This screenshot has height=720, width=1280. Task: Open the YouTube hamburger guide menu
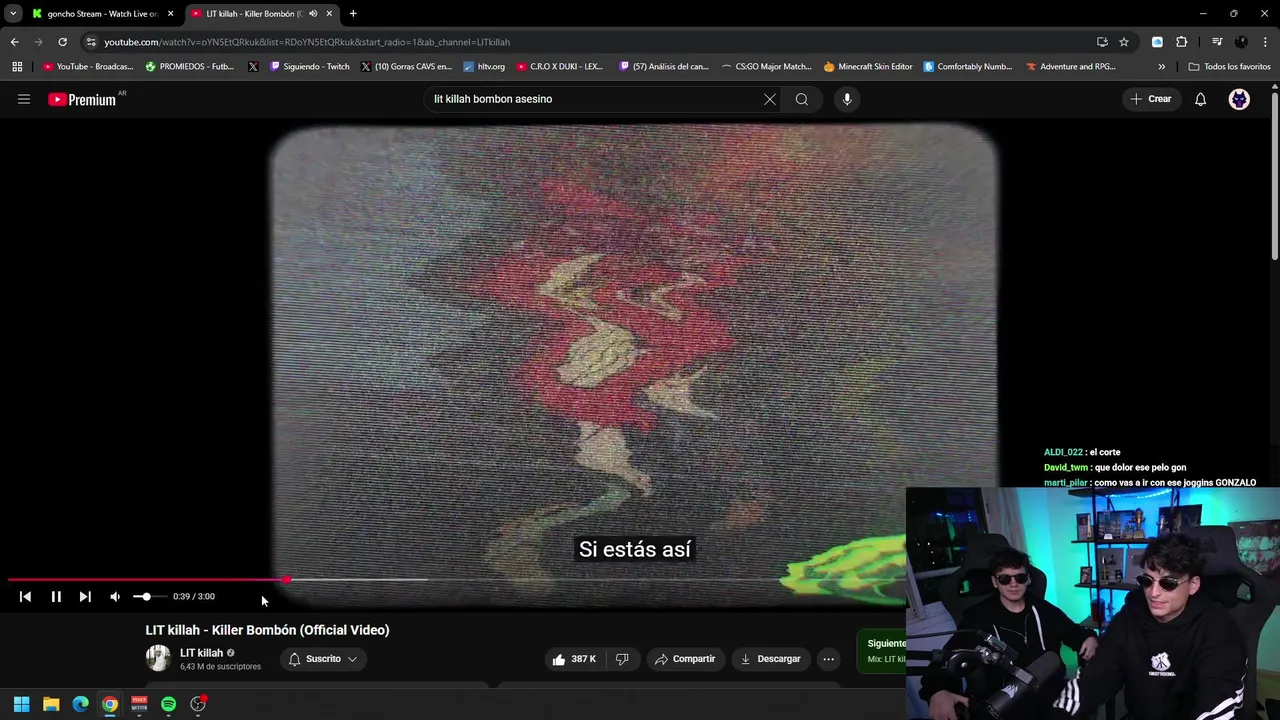tap(24, 99)
